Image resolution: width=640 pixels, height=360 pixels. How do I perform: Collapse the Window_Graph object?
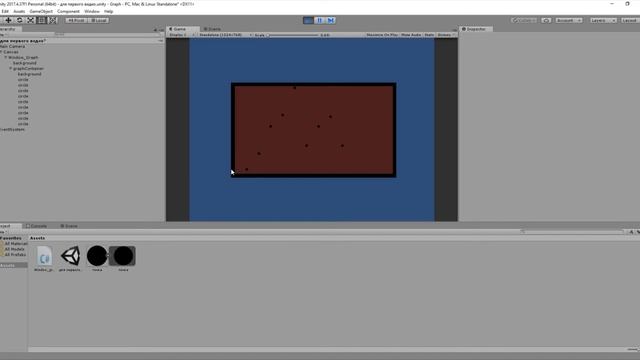point(6,58)
